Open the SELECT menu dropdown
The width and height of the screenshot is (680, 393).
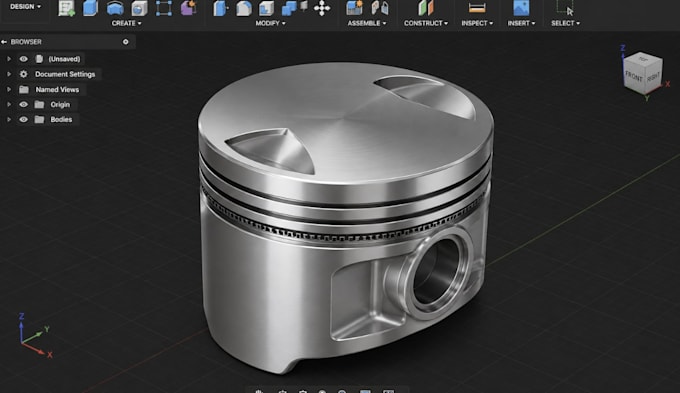click(x=565, y=23)
